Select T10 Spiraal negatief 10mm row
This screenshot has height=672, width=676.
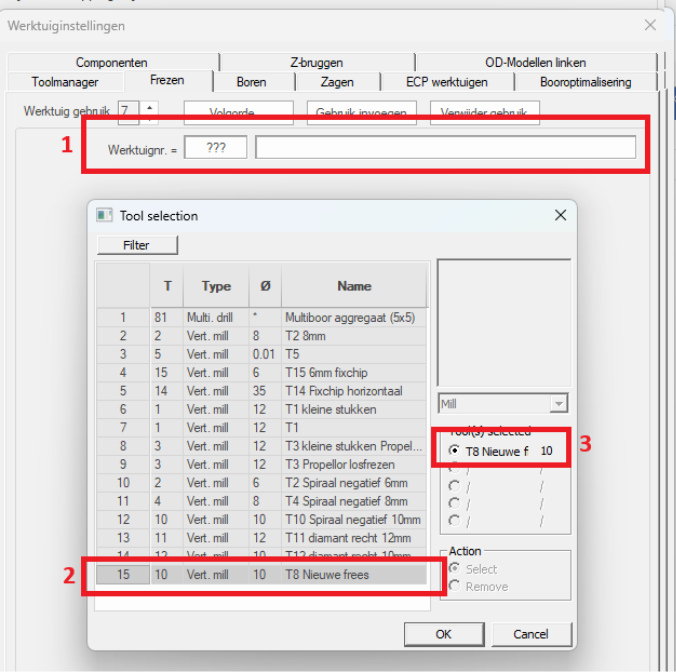tap(262, 519)
